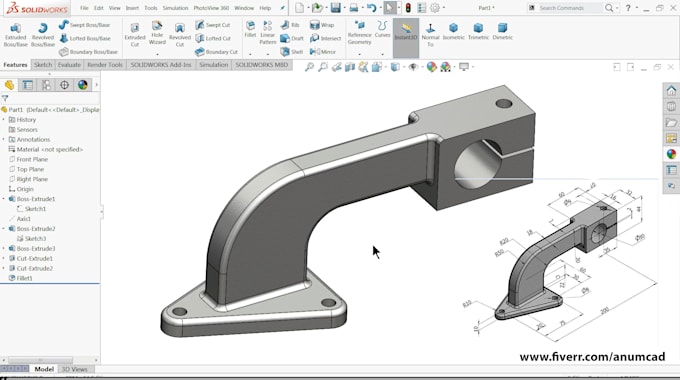Open the Simulation menu
The image size is (680, 380).
[175, 8]
